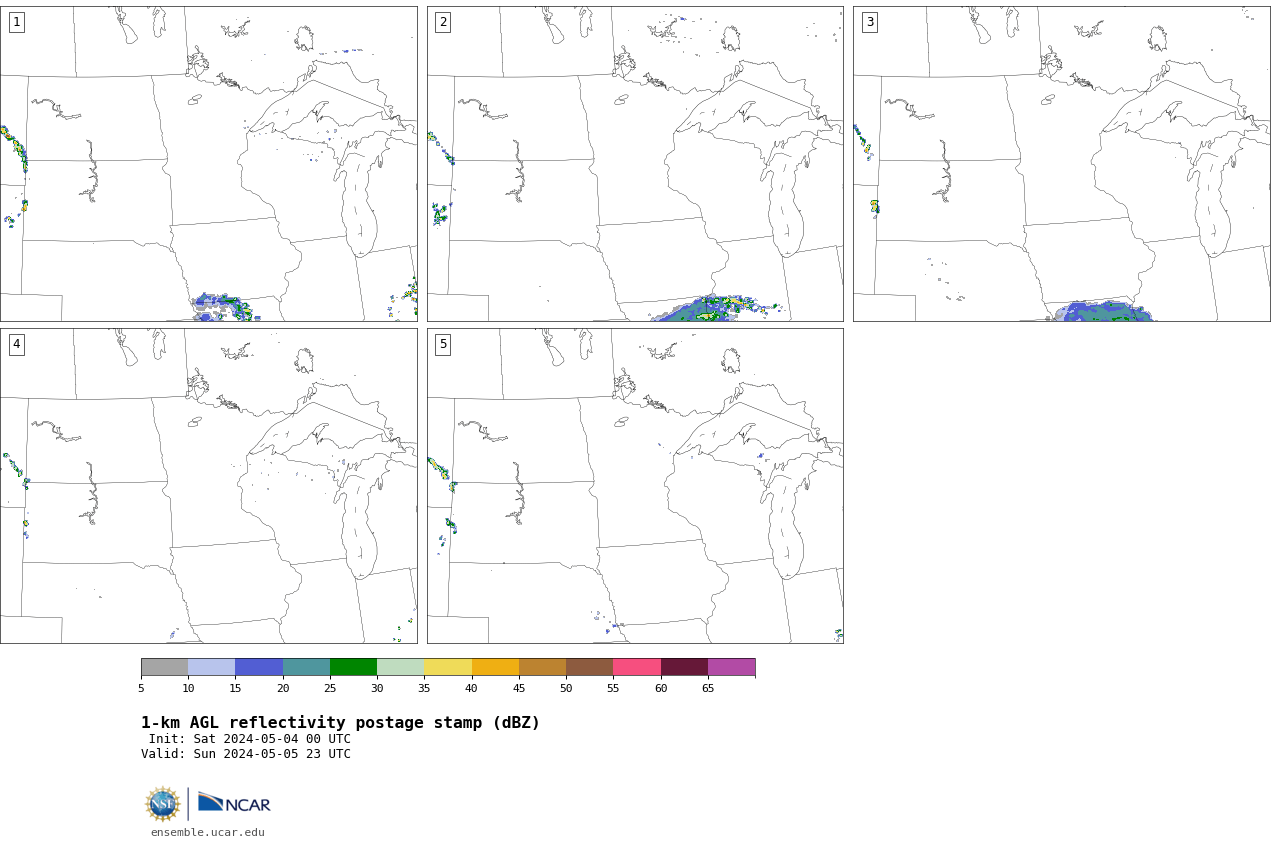Open ensemble member 1 reflectivity map
The height and width of the screenshot is (844, 1280).
coord(208,164)
